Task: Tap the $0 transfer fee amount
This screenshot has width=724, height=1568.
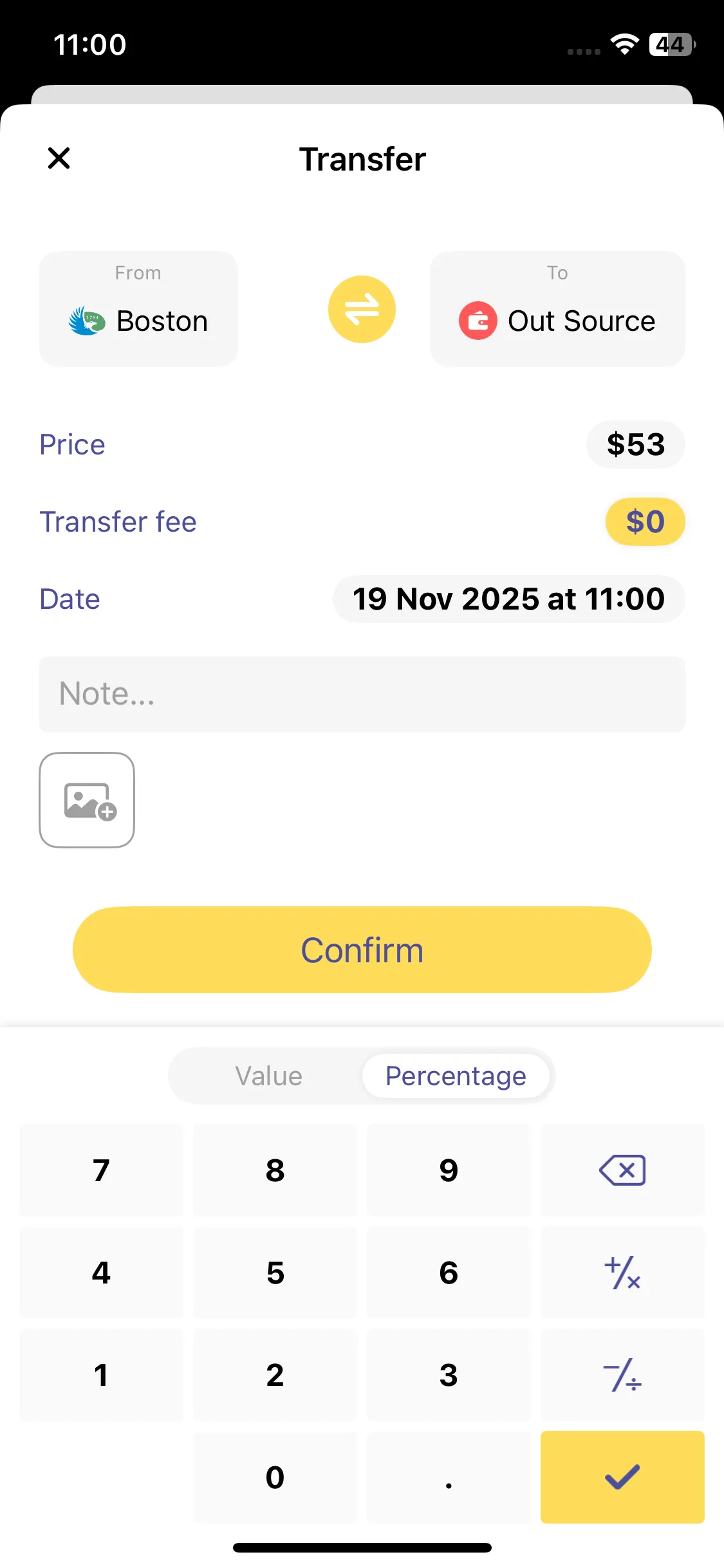Action: point(645,522)
